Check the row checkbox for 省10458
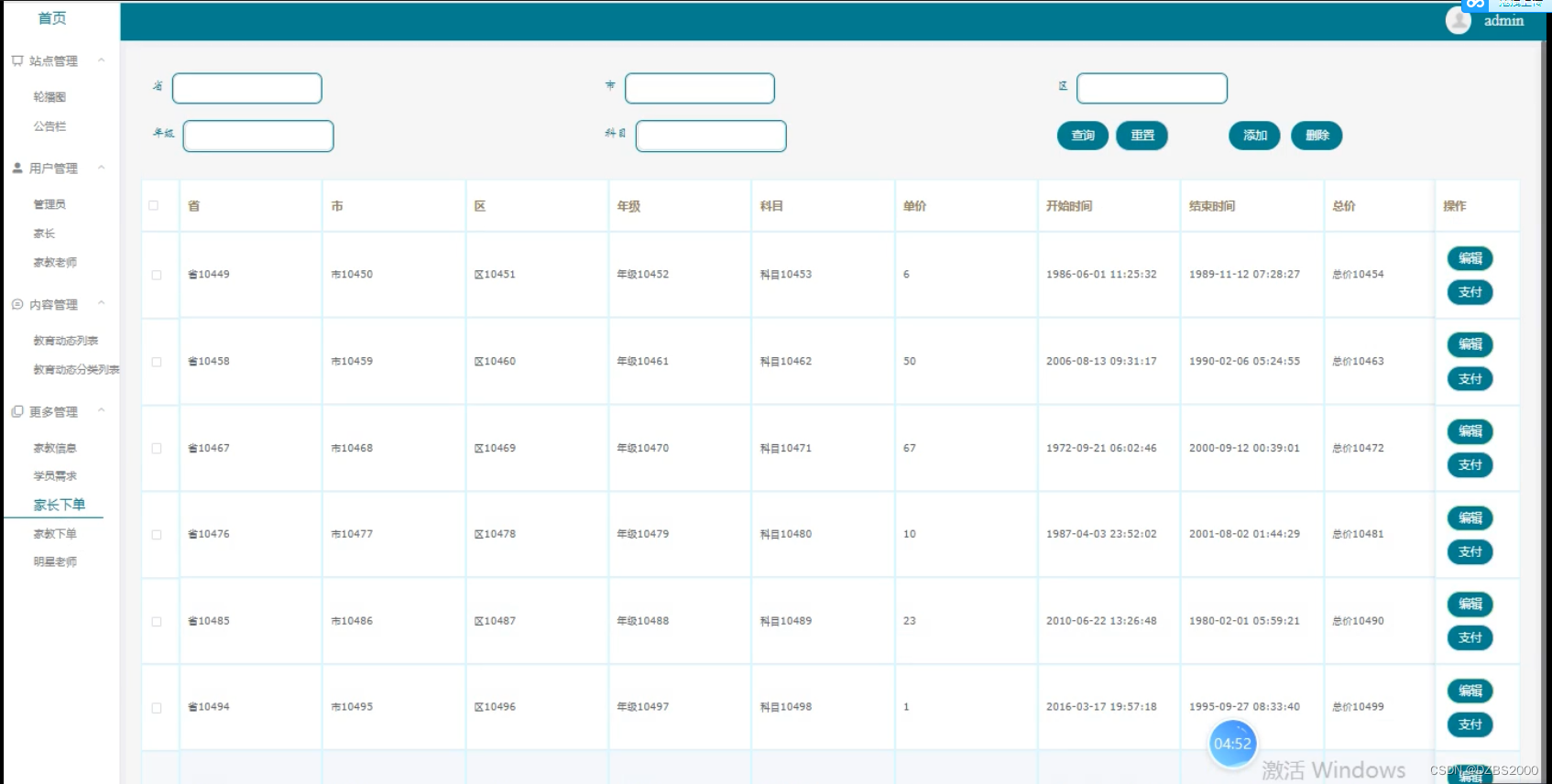 tap(157, 362)
